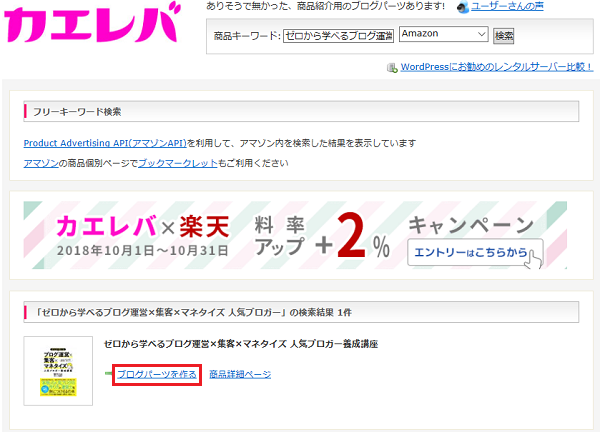Click the 検索 search button
600x432 pixels.
tap(503, 36)
